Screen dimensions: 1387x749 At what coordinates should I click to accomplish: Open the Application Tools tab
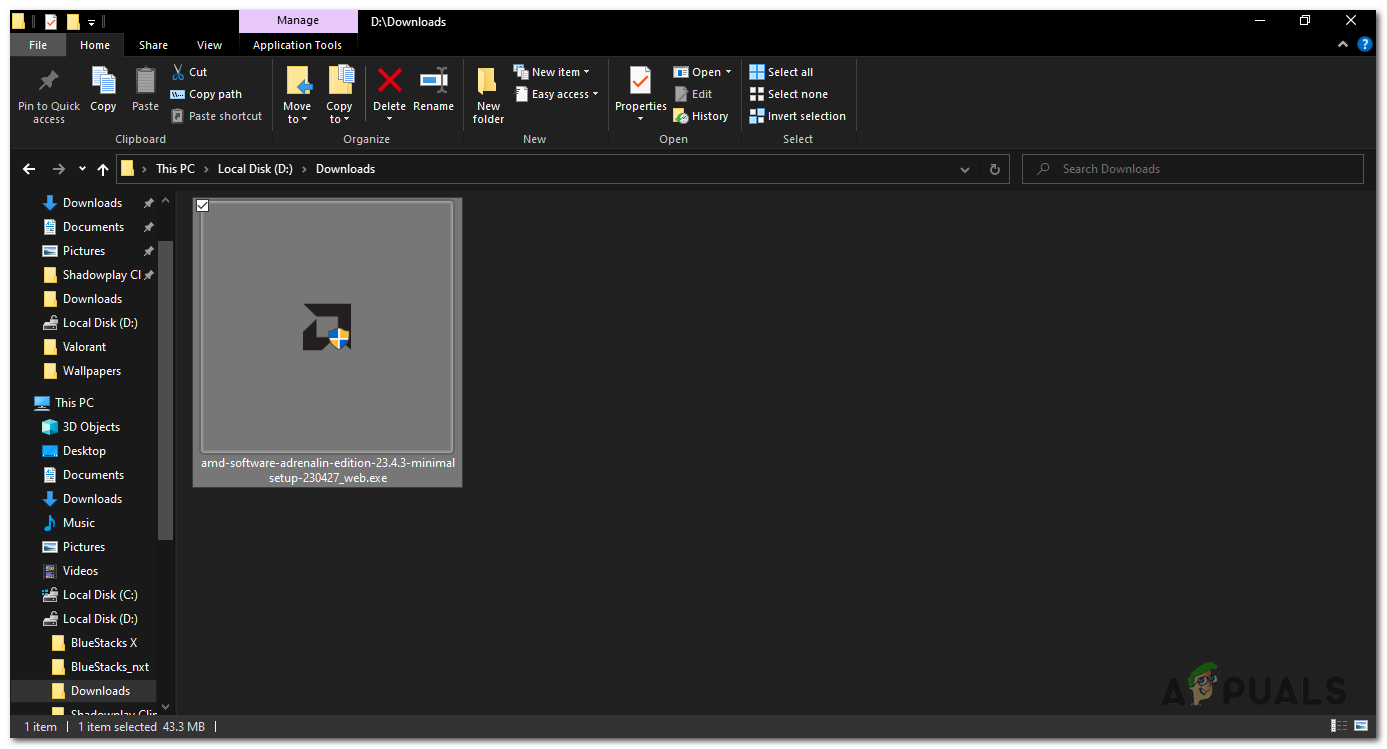point(297,45)
